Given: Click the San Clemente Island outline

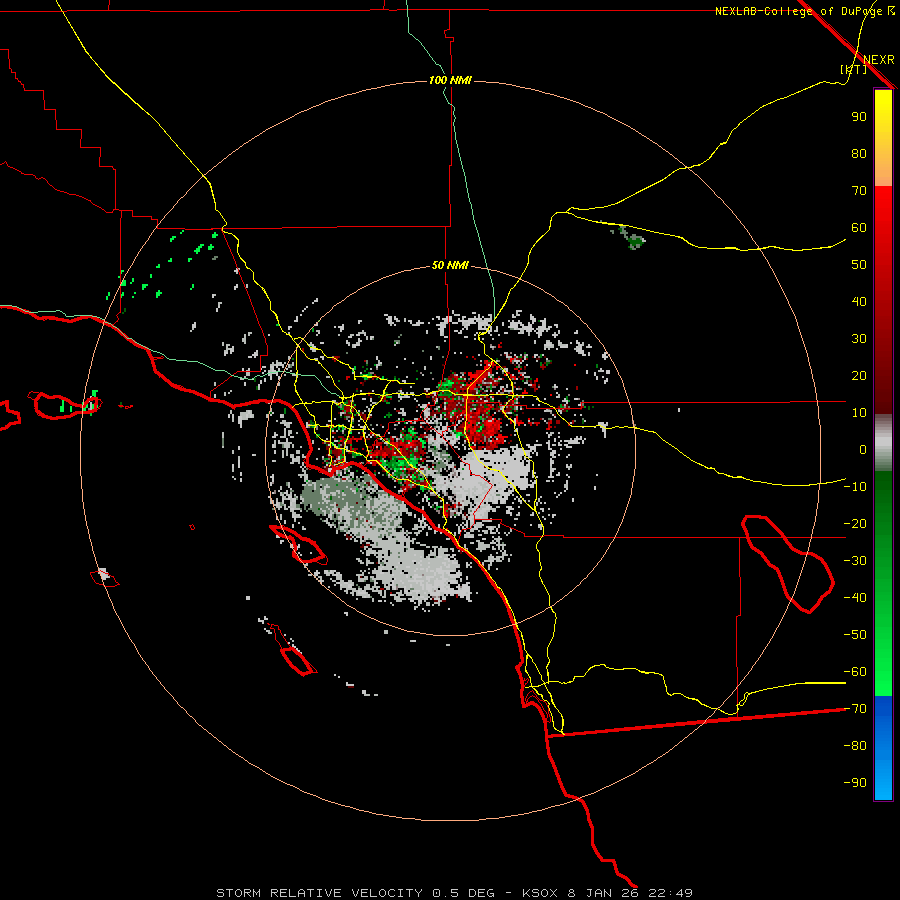Looking at the screenshot, I should tap(293, 650).
